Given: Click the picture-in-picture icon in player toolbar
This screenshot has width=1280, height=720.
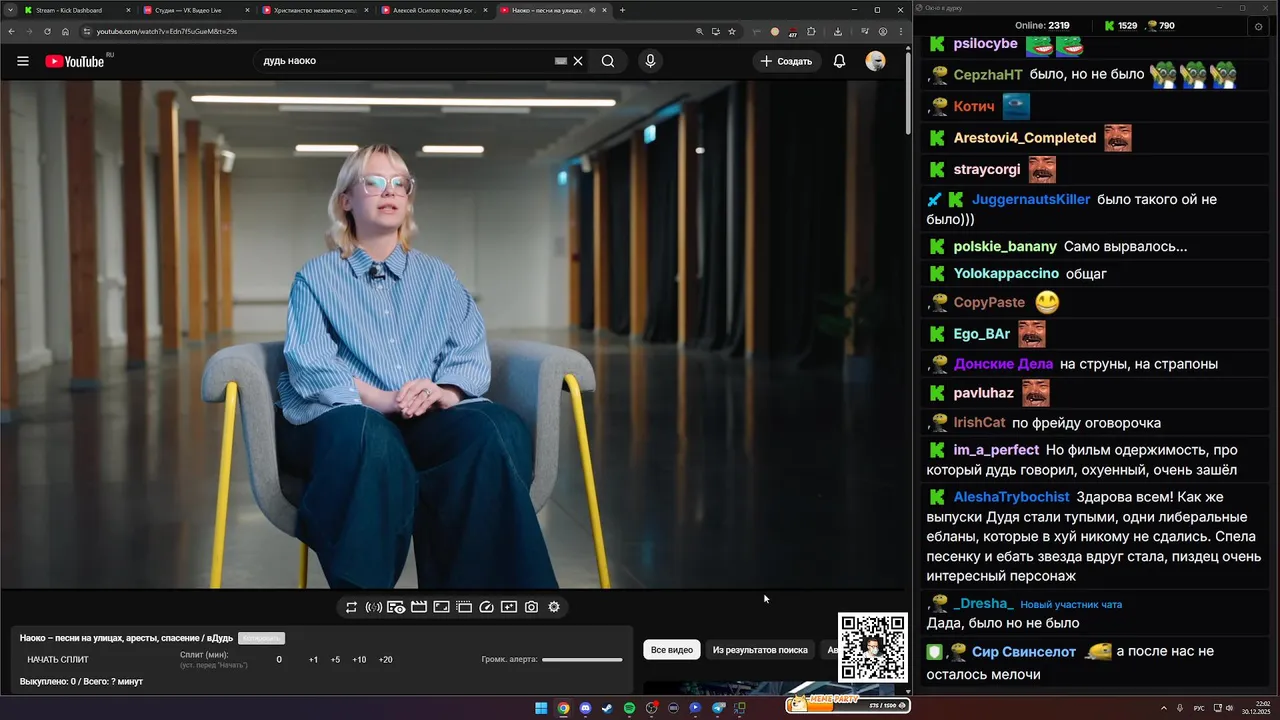Looking at the screenshot, I should (441, 607).
